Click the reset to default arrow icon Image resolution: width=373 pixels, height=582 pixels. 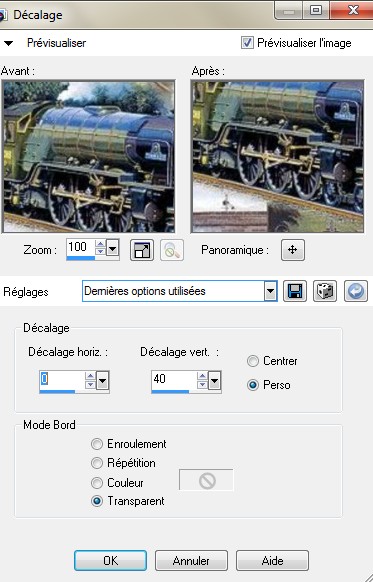(x=356, y=291)
